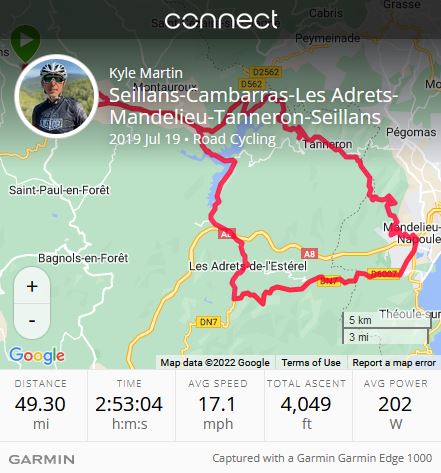
Task: Click the Garmin logo in the footer
Action: [x=42, y=459]
